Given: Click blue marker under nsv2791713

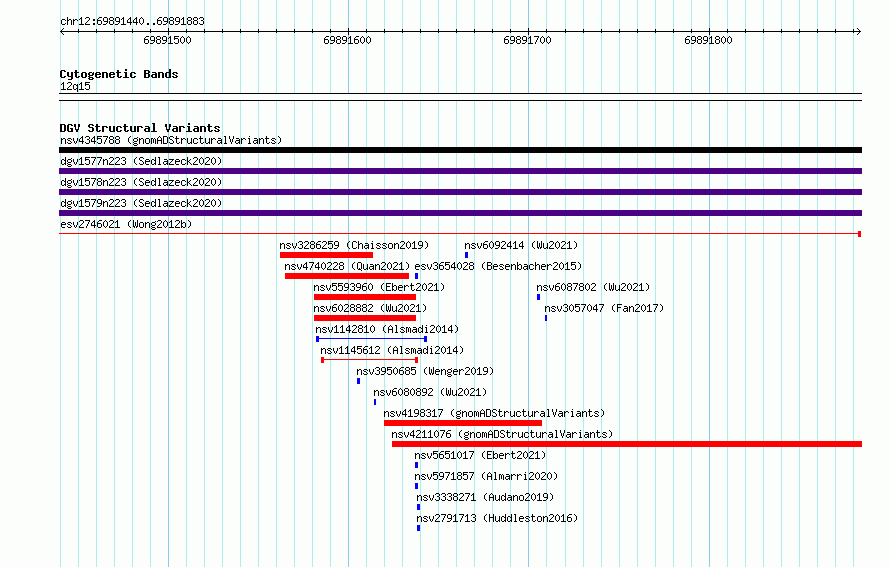Looking at the screenshot, I should (419, 528).
